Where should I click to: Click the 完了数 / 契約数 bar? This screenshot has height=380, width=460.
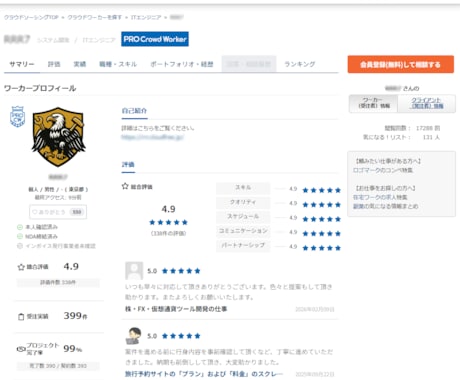pos(58,366)
